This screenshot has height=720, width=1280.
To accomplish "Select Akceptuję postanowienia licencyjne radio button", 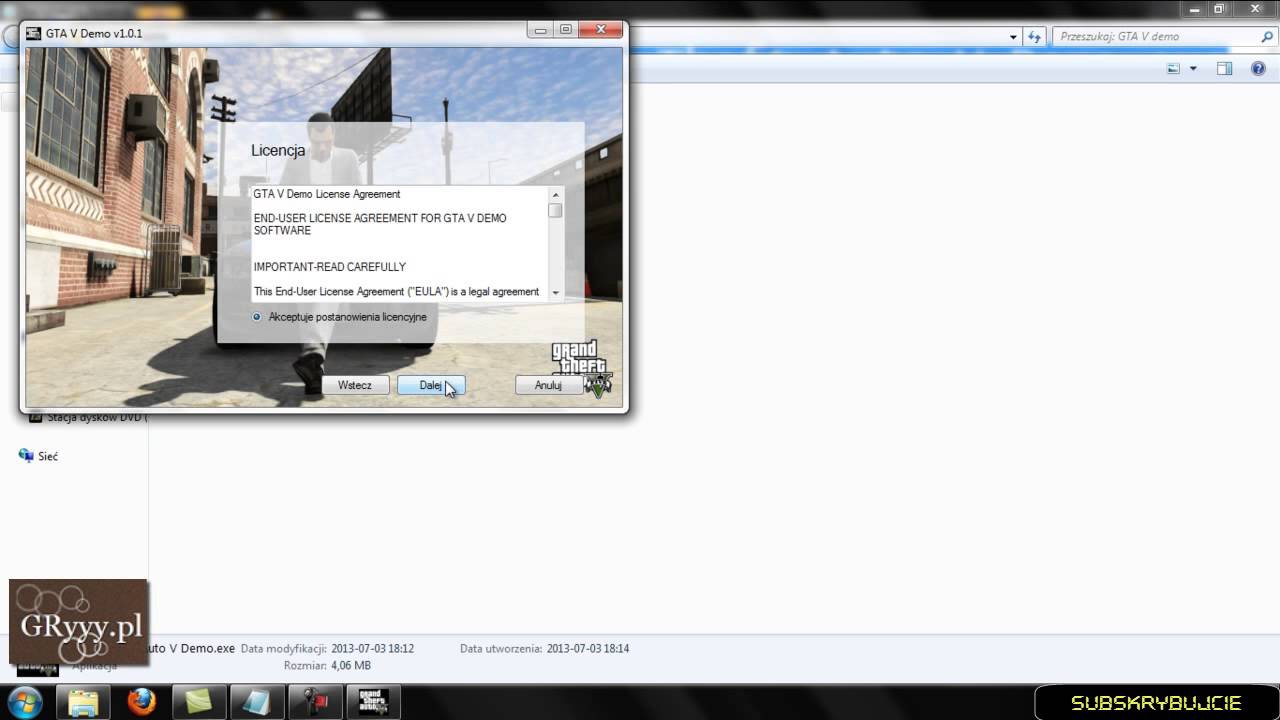I will click(x=257, y=317).
